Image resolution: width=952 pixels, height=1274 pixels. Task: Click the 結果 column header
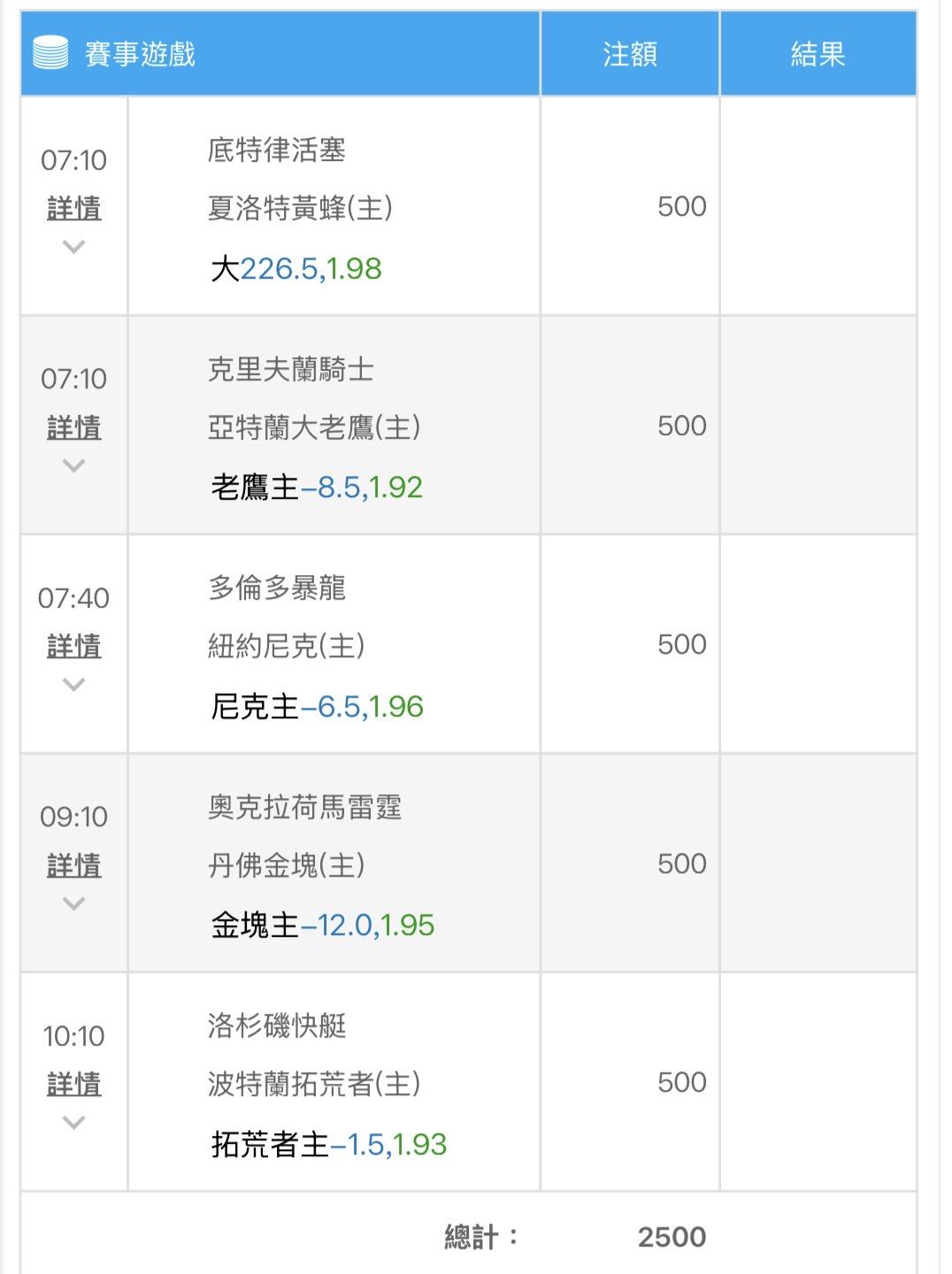[818, 54]
